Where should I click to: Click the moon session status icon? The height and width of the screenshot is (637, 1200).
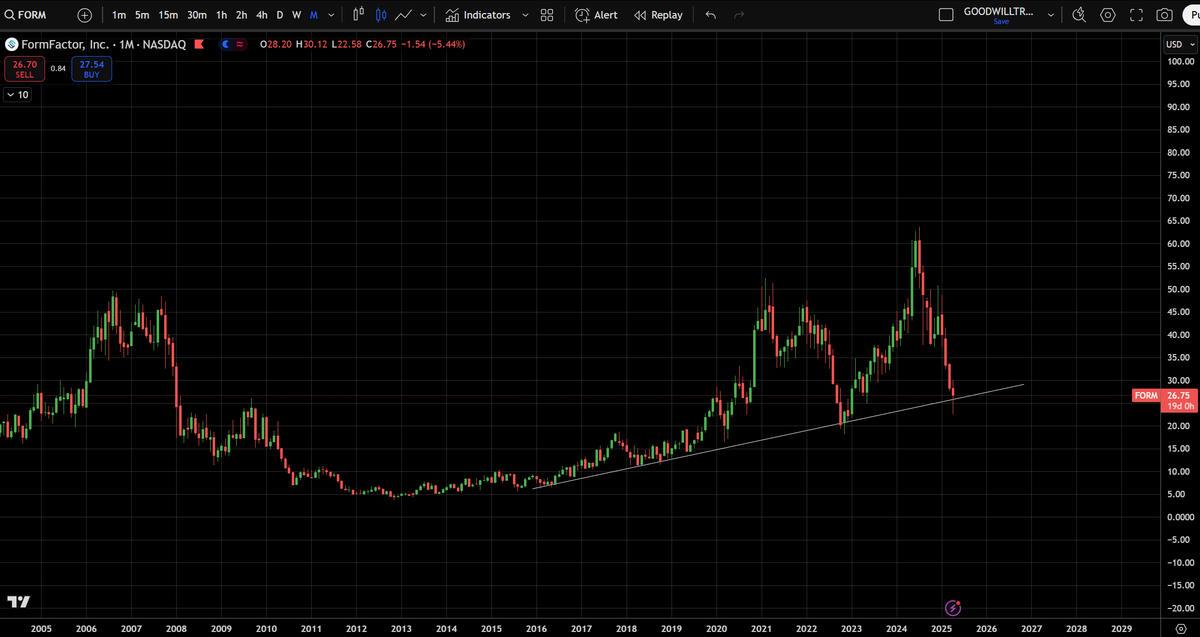226,44
